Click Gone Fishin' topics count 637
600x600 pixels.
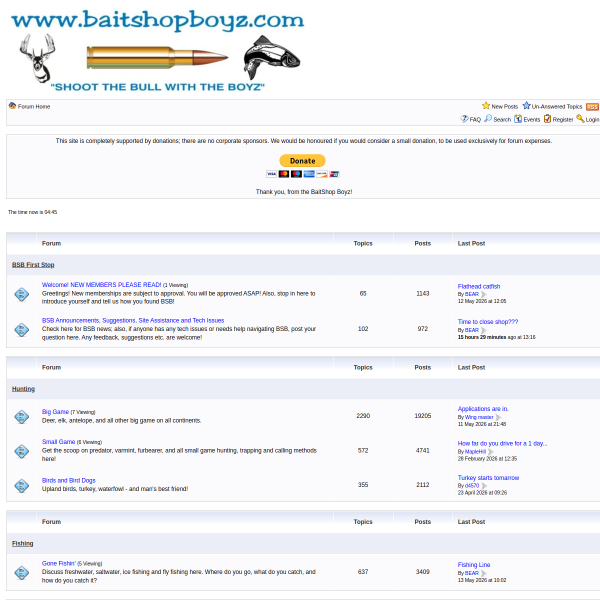click(363, 572)
